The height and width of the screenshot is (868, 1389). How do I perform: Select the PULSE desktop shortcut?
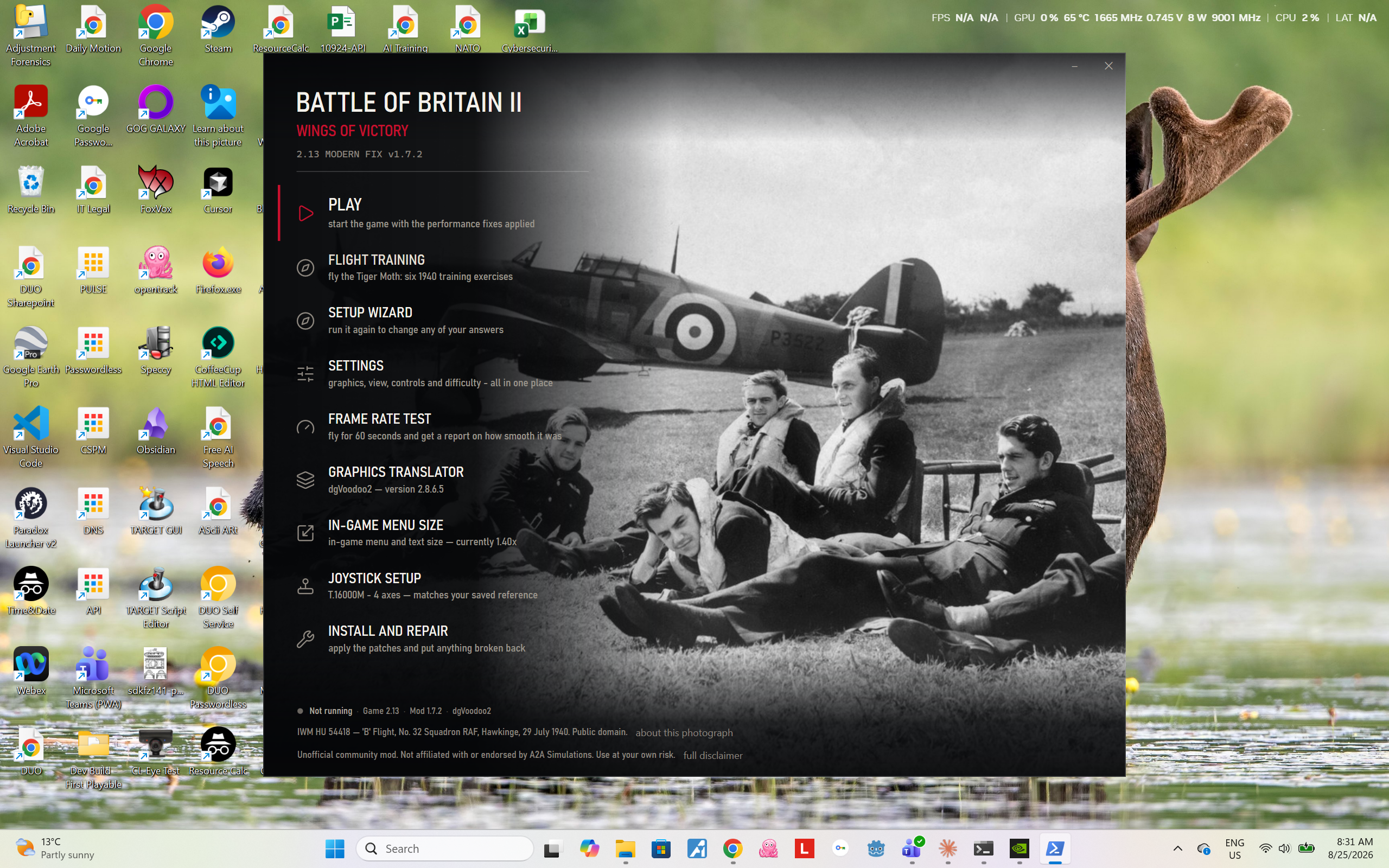click(x=93, y=271)
